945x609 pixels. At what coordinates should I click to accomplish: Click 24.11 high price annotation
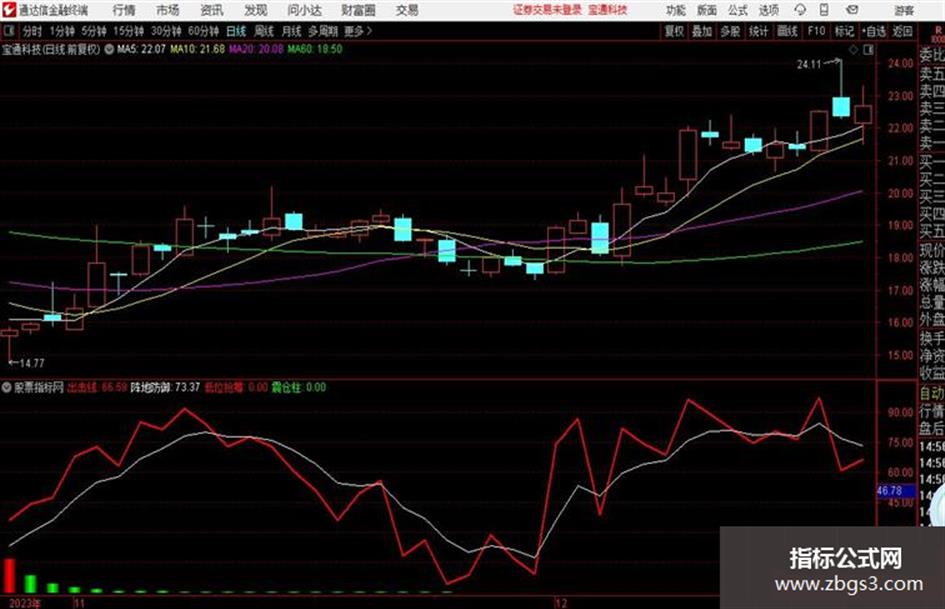coord(809,64)
